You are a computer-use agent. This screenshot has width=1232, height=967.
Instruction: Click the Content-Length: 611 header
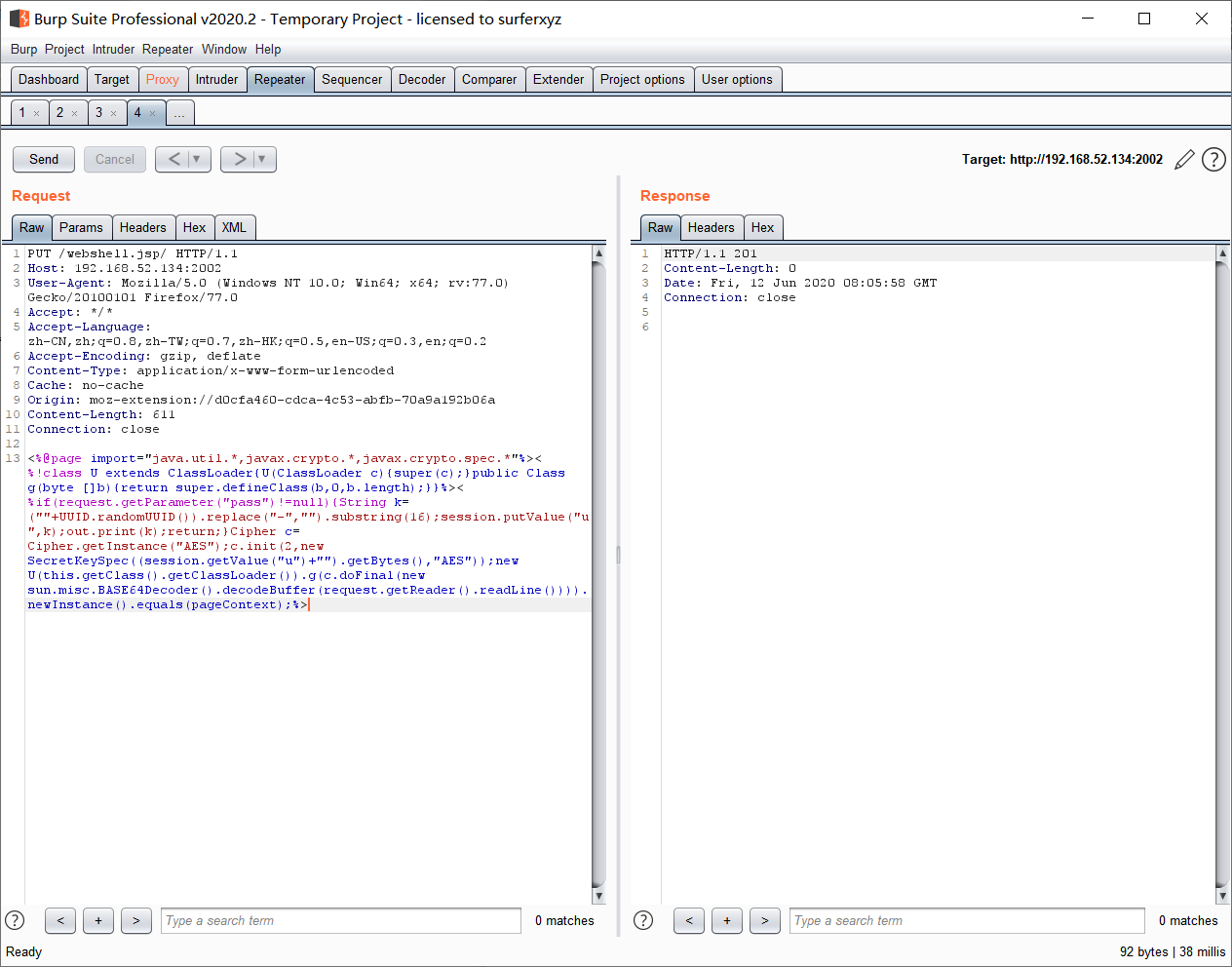point(101,414)
